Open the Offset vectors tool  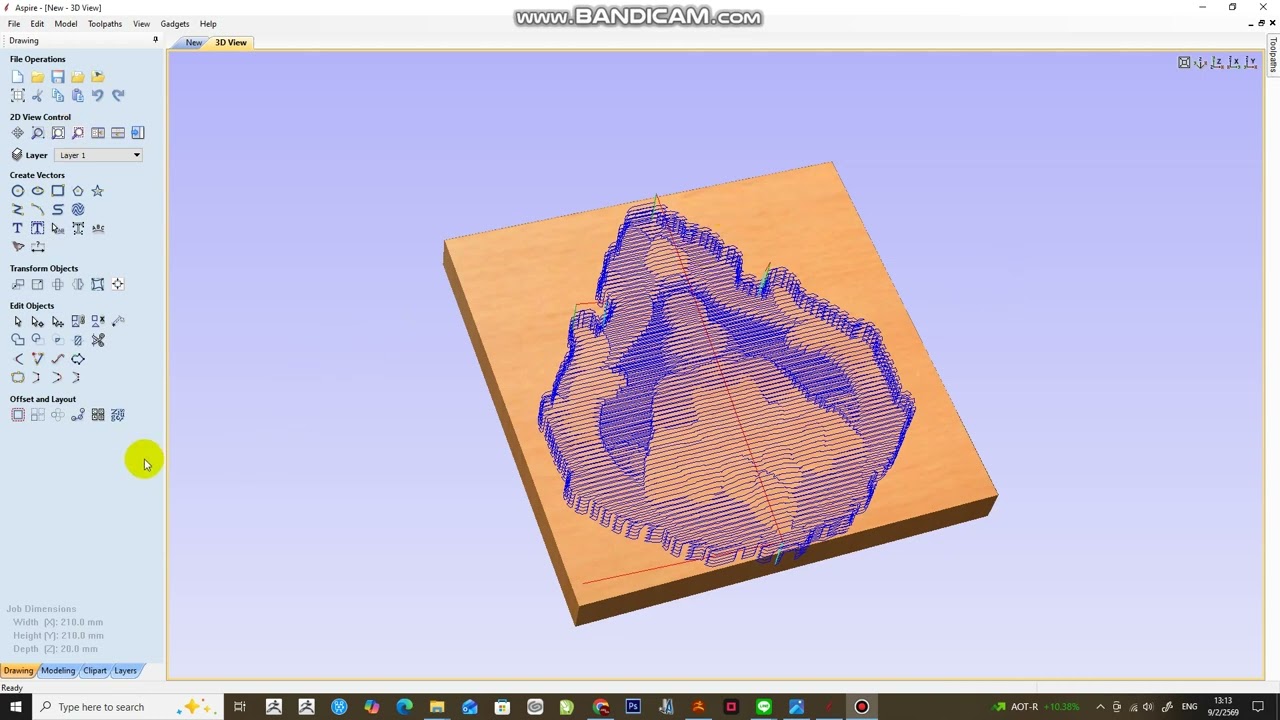(x=17, y=415)
